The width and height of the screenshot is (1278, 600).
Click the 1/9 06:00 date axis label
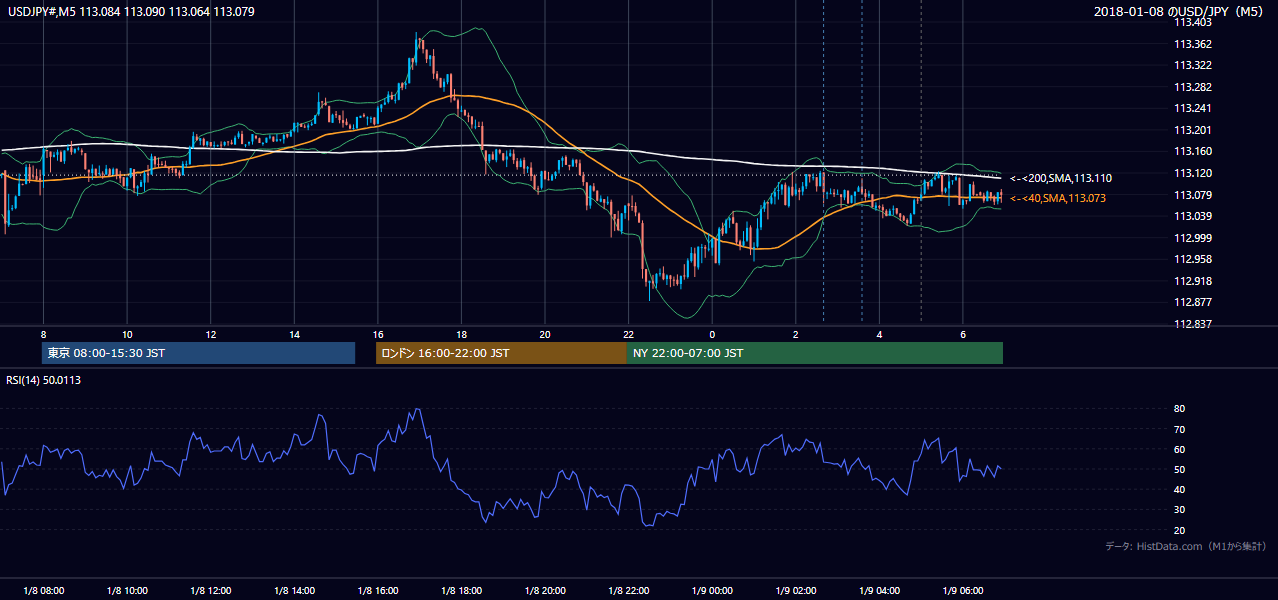(963, 591)
